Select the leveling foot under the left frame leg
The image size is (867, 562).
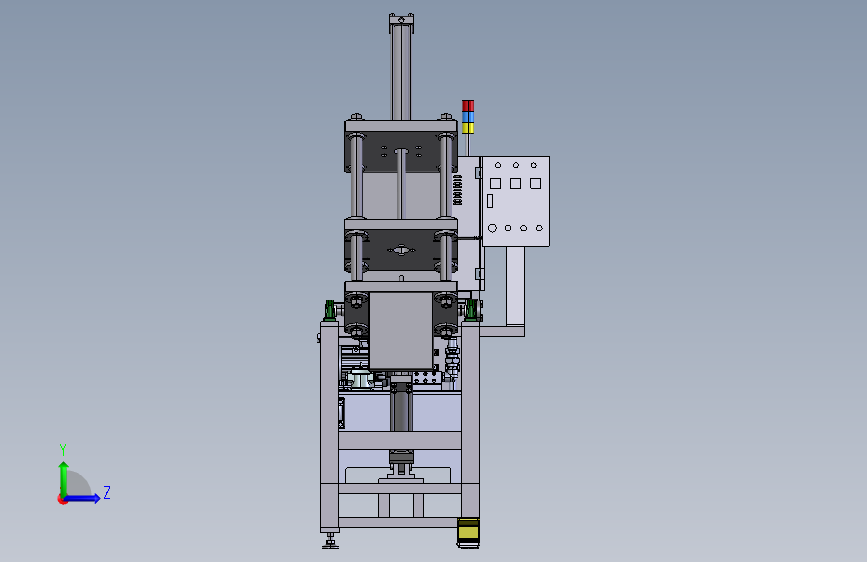pos(331,540)
